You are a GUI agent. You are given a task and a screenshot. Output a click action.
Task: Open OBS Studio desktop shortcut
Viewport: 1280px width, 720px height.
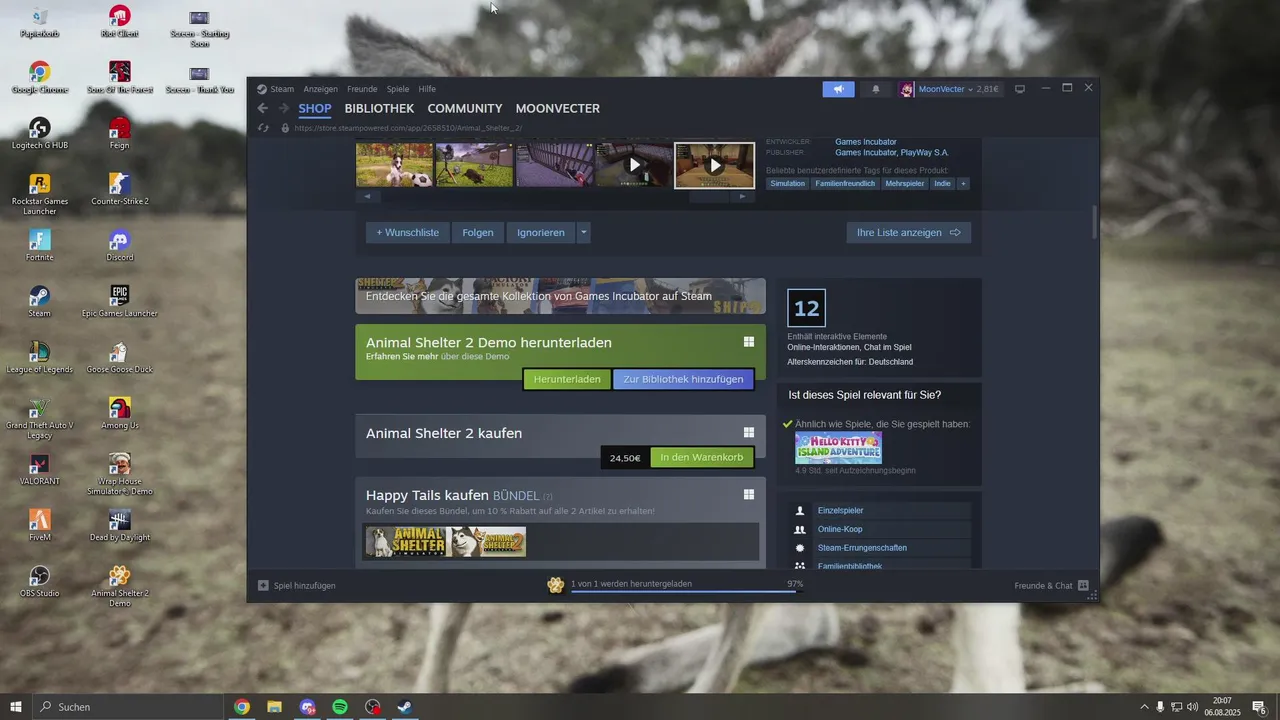click(39, 581)
